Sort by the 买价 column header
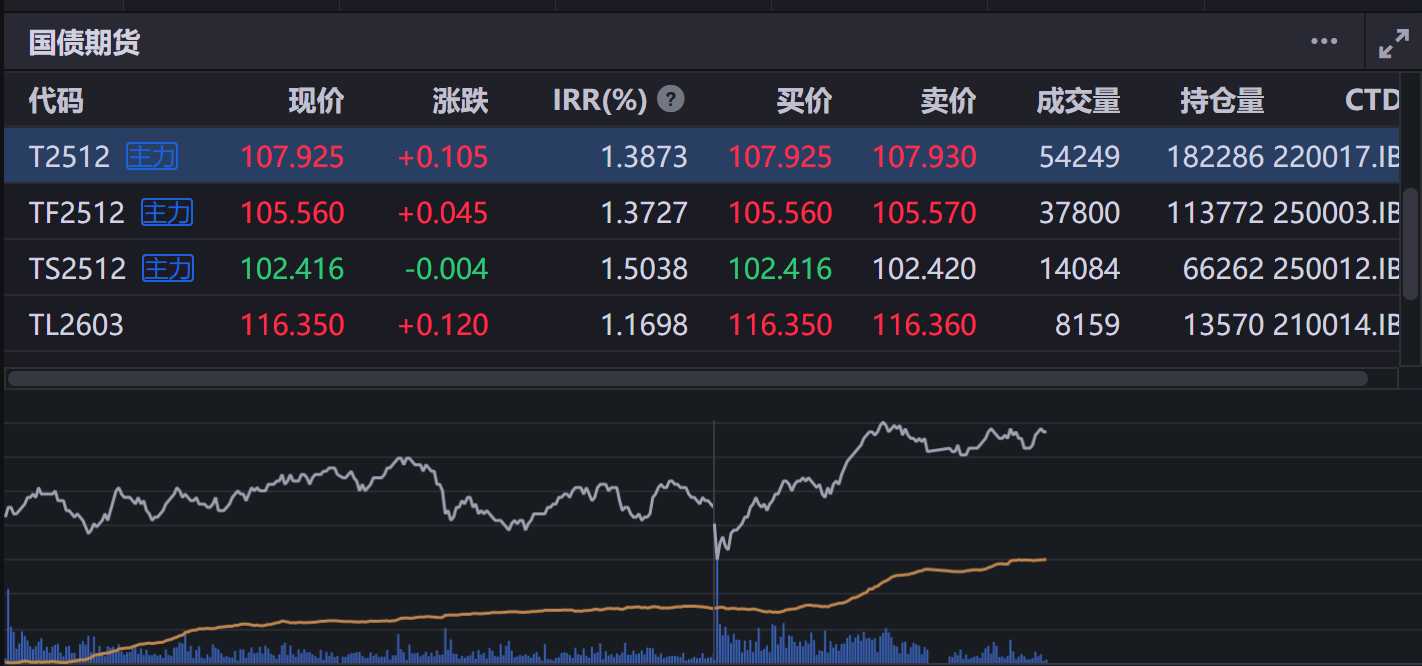This screenshot has height=666, width=1422. pos(804,100)
